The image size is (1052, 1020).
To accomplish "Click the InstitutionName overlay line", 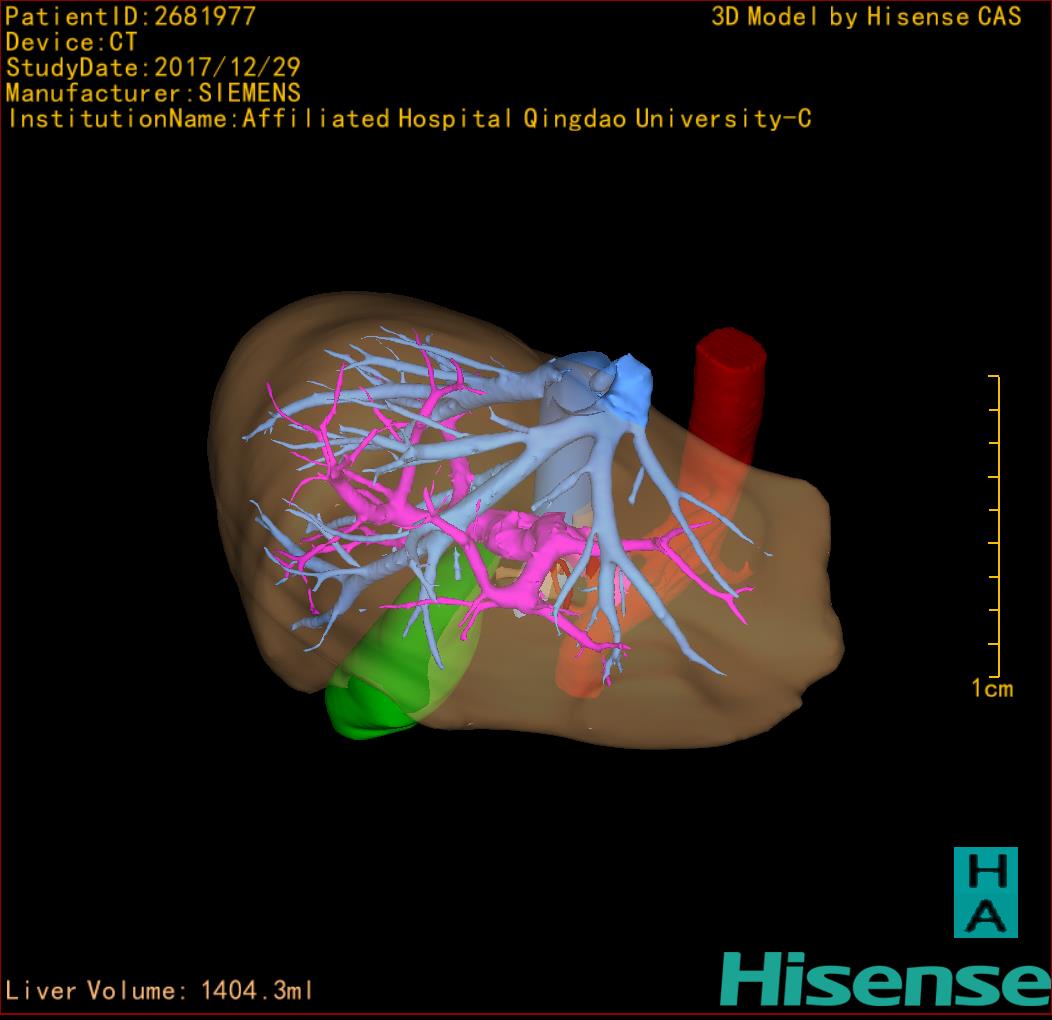I will (x=409, y=119).
